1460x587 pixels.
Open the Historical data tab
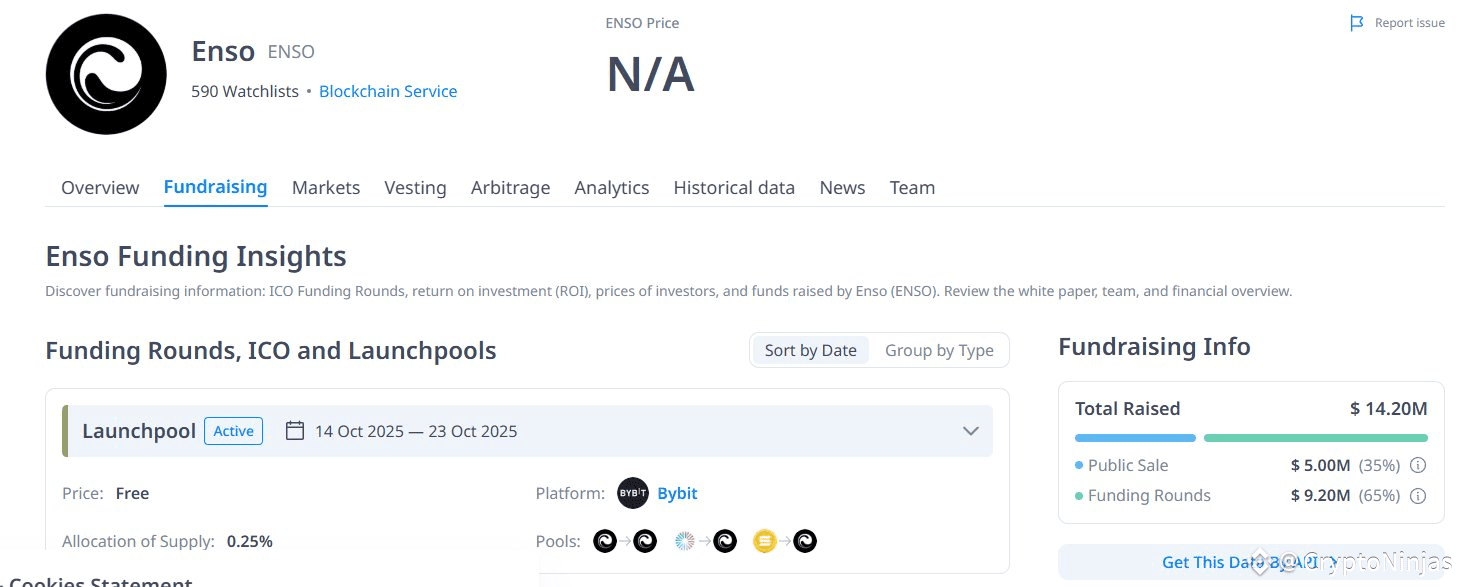pyautogui.click(x=734, y=188)
